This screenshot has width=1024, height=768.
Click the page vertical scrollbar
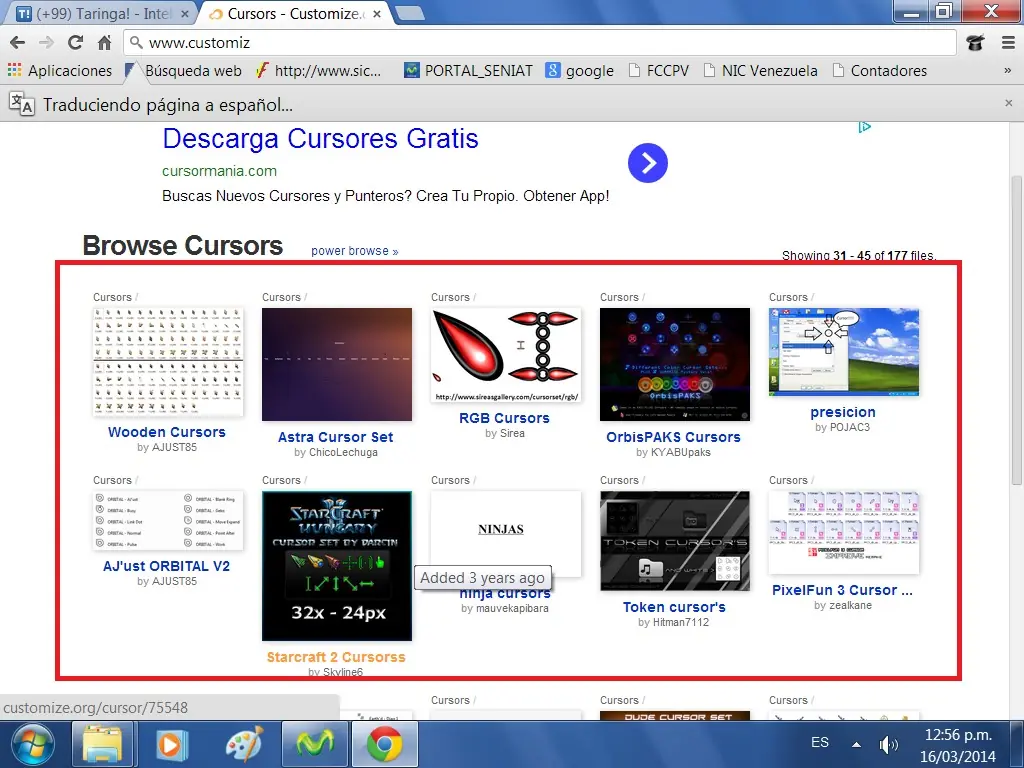(x=1017, y=330)
